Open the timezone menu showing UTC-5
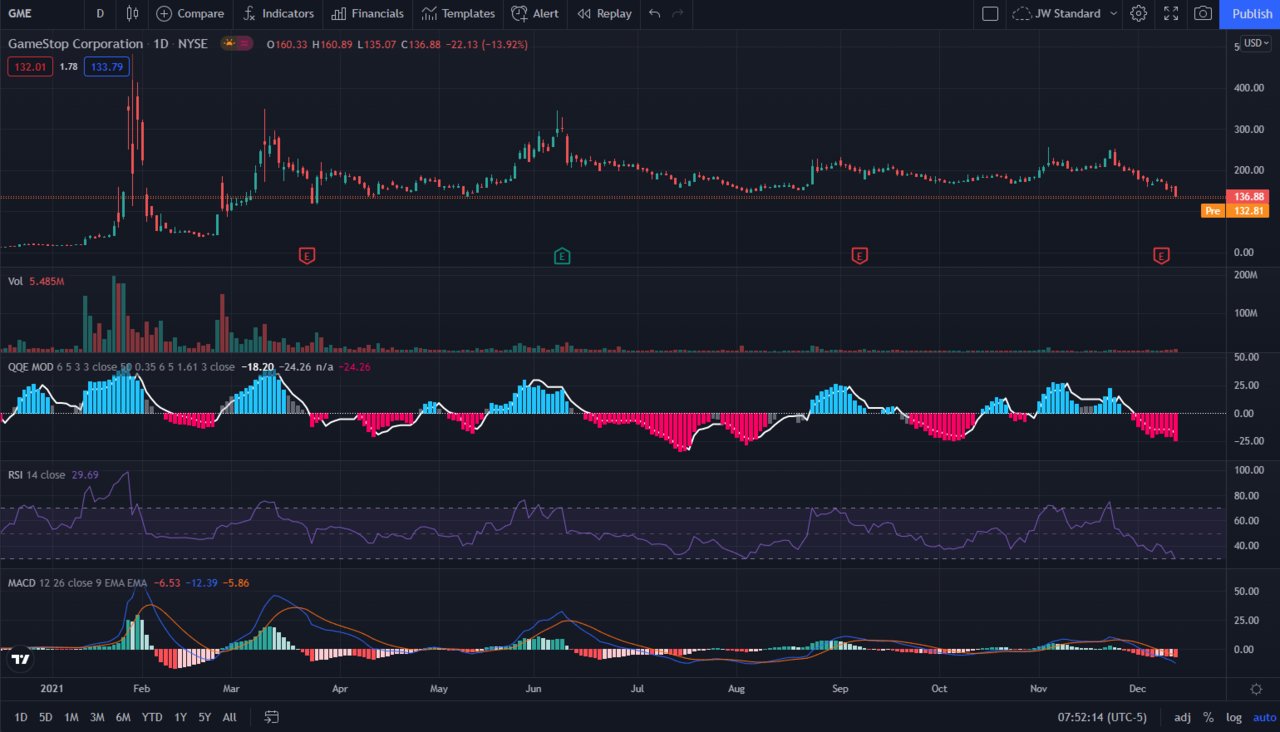This screenshot has height=732, width=1280. (x=1103, y=717)
